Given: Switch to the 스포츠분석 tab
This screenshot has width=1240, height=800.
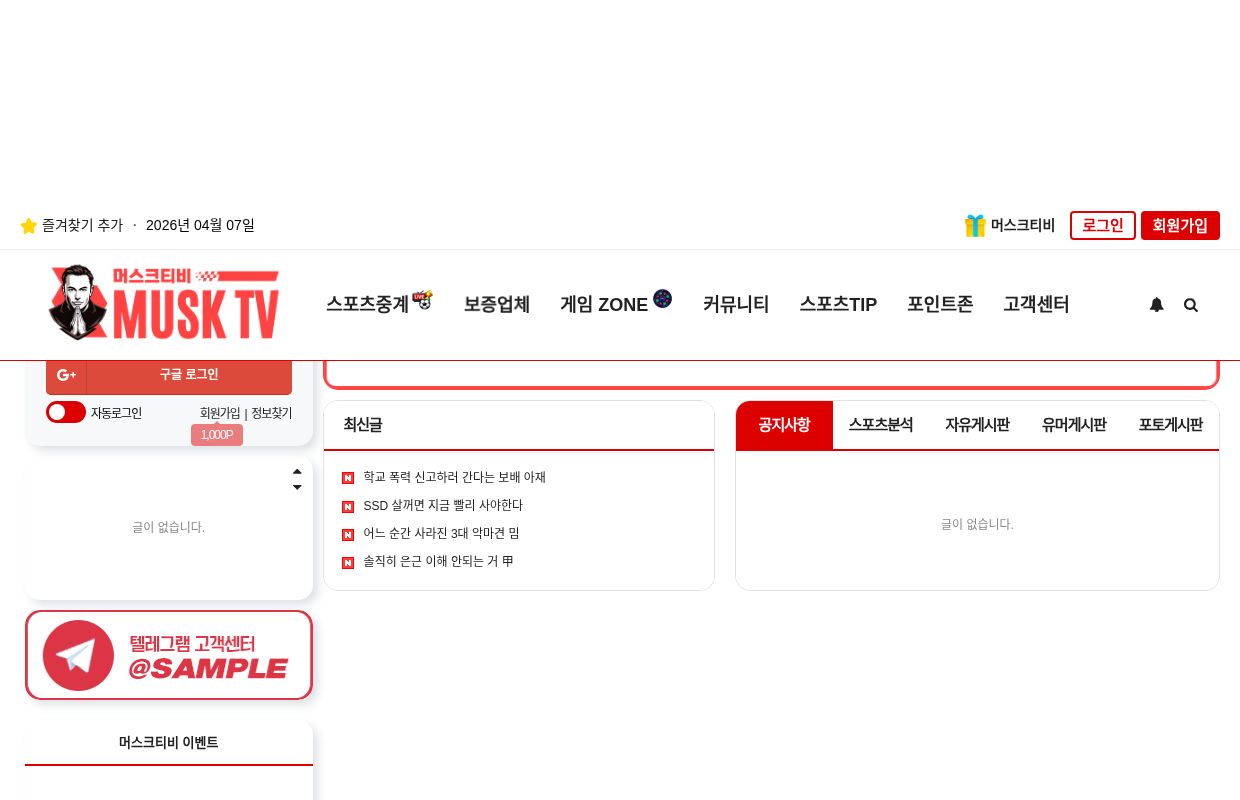Looking at the screenshot, I should click(880, 425).
